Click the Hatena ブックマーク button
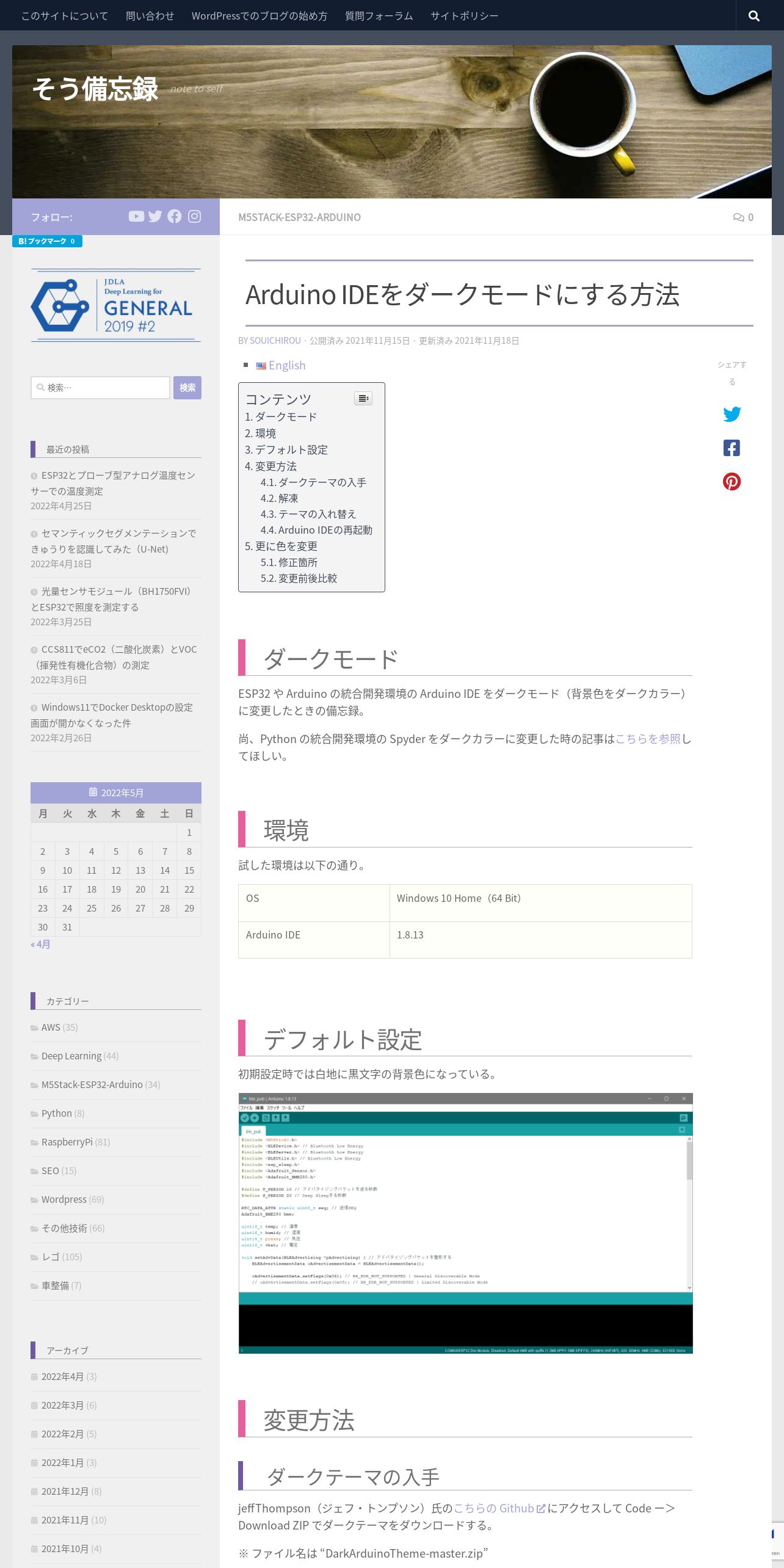 click(x=47, y=241)
